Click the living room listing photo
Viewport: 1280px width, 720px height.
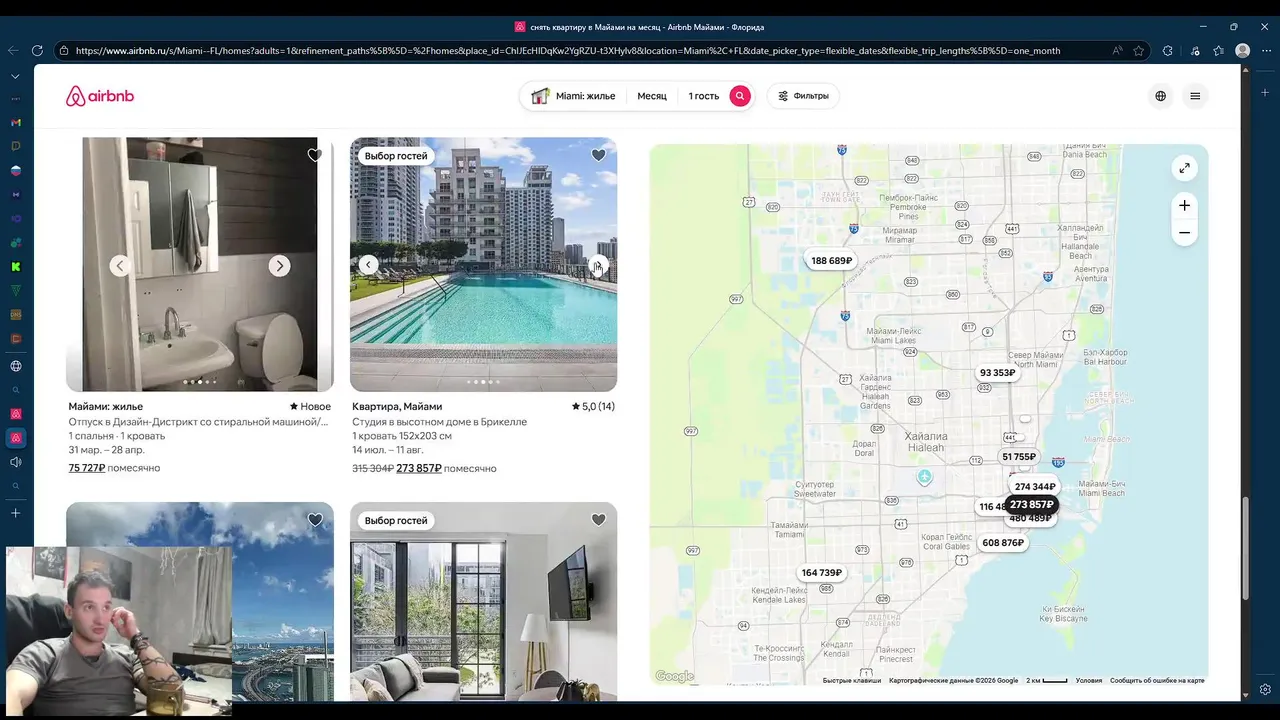tap(483, 601)
